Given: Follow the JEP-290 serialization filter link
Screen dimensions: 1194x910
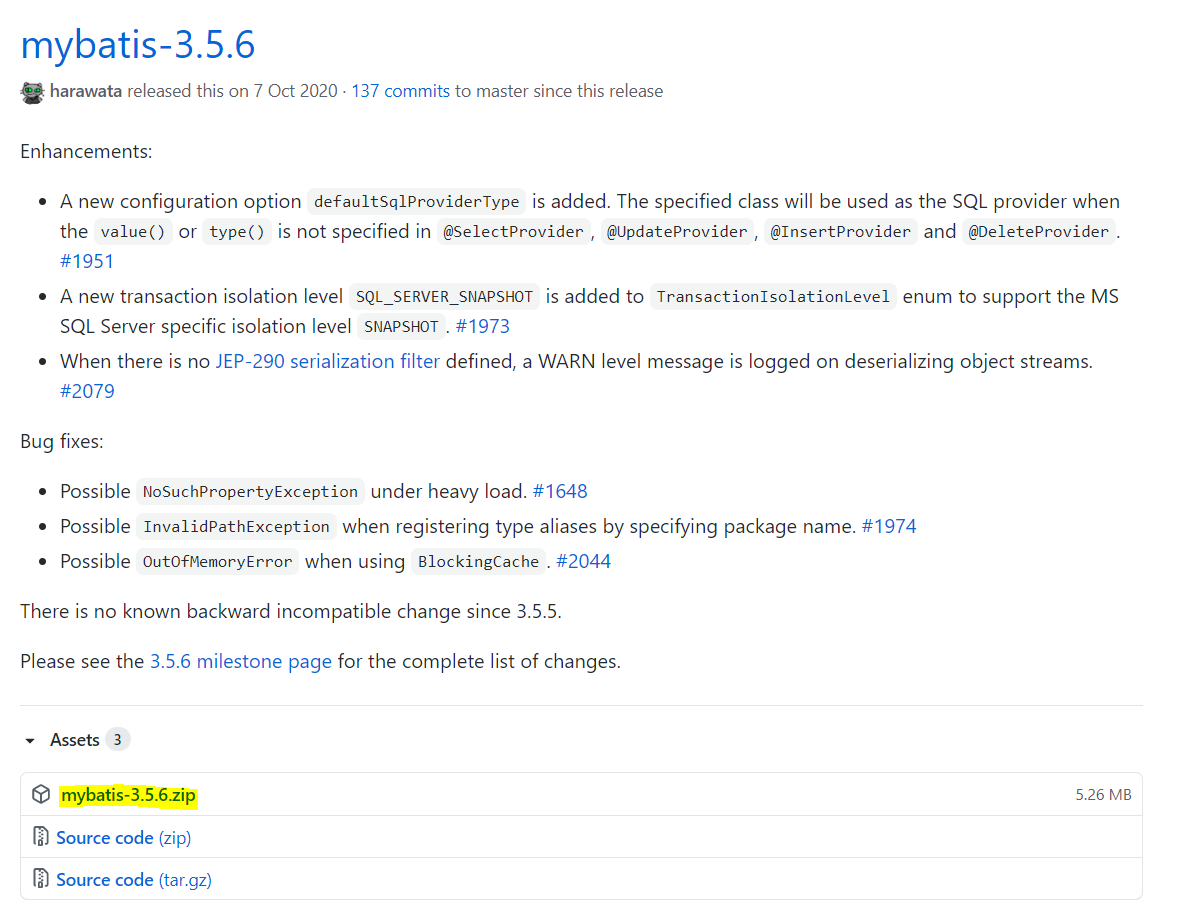Looking at the screenshot, I should pyautogui.click(x=327, y=361).
